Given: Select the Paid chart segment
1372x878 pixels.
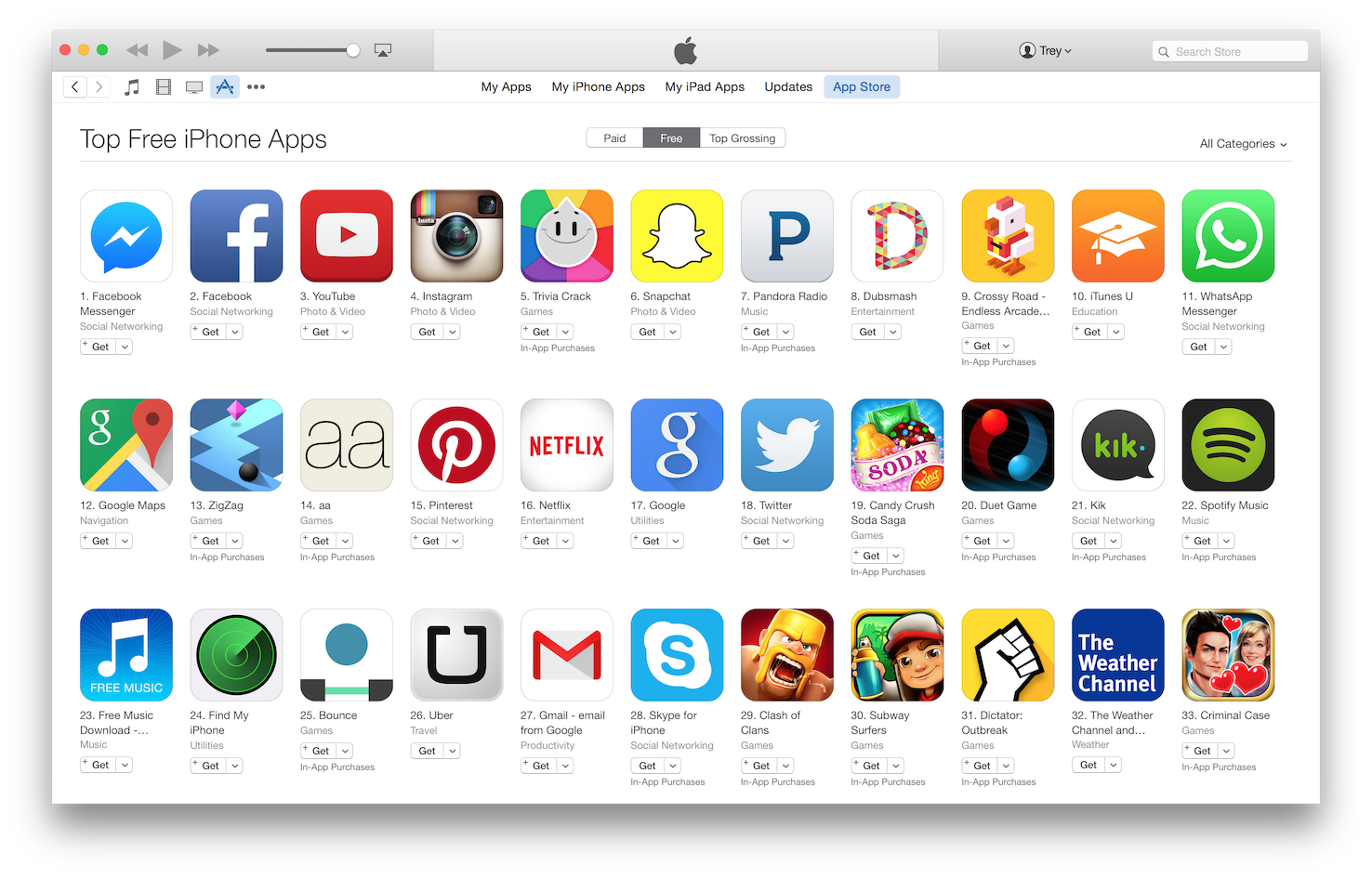Looking at the screenshot, I should click(614, 138).
